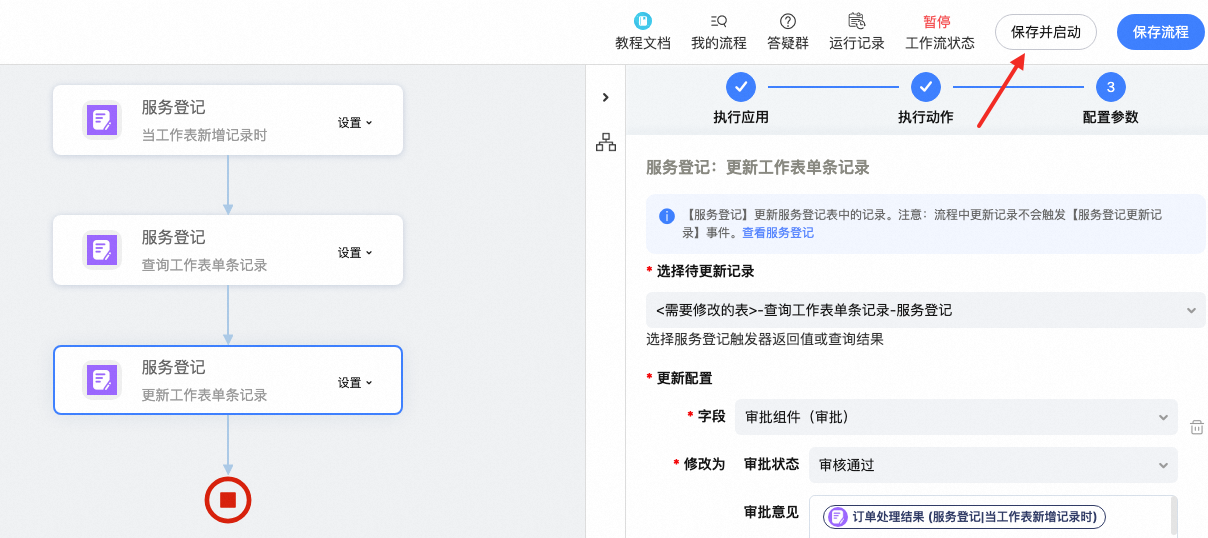Viewport: 1208px width, 538px height.
Task: Delete the 审批组件 field with trash icon
Action: (1196, 427)
